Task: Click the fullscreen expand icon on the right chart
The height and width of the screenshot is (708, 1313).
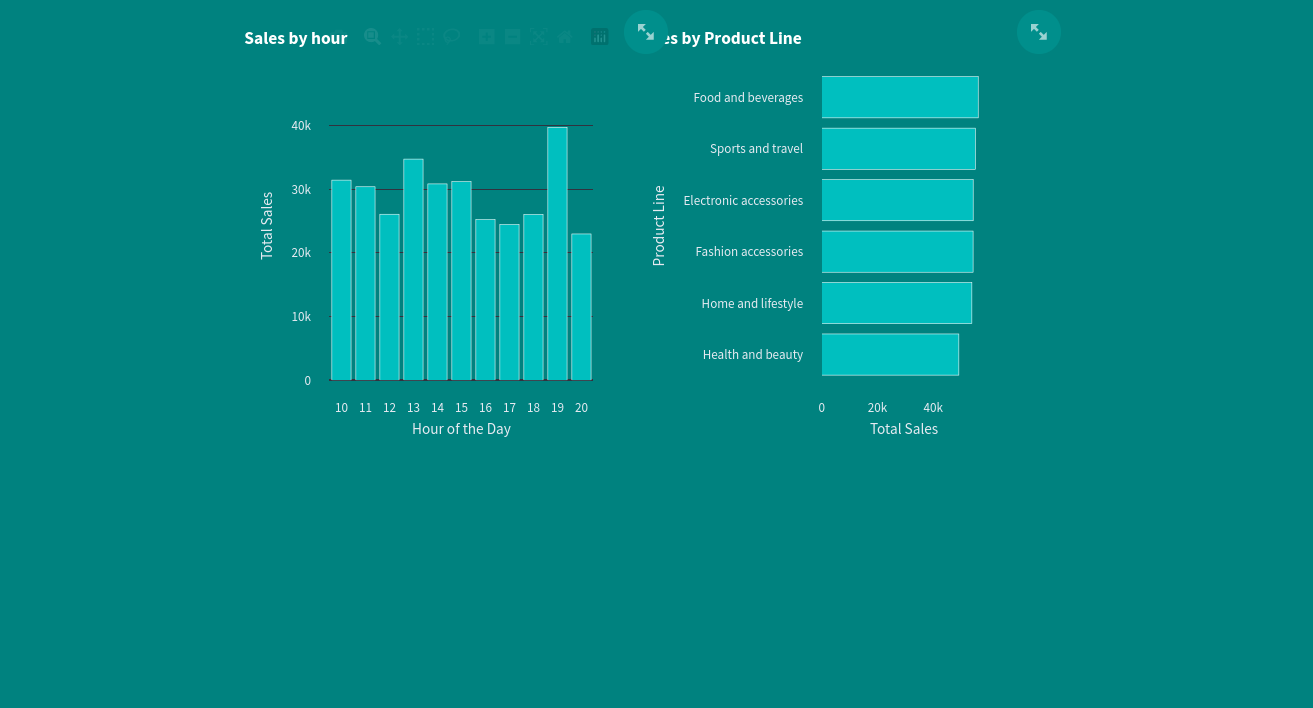Action: click(1038, 31)
